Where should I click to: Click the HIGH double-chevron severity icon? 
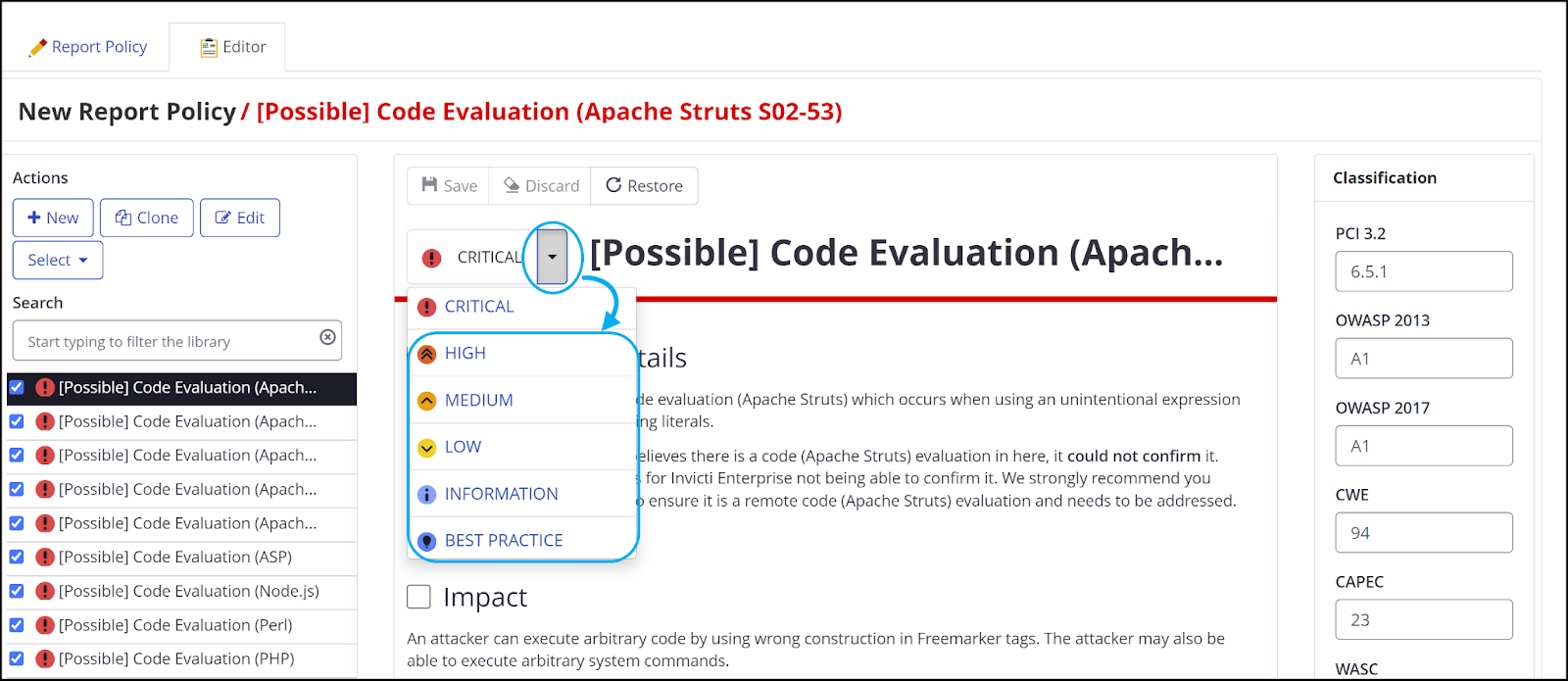tap(426, 353)
